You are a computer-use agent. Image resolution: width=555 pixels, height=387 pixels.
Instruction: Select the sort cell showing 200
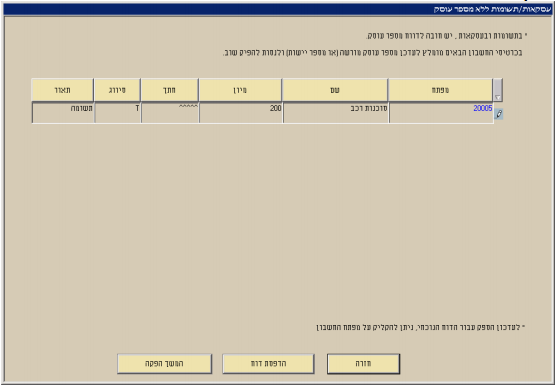(x=241, y=113)
